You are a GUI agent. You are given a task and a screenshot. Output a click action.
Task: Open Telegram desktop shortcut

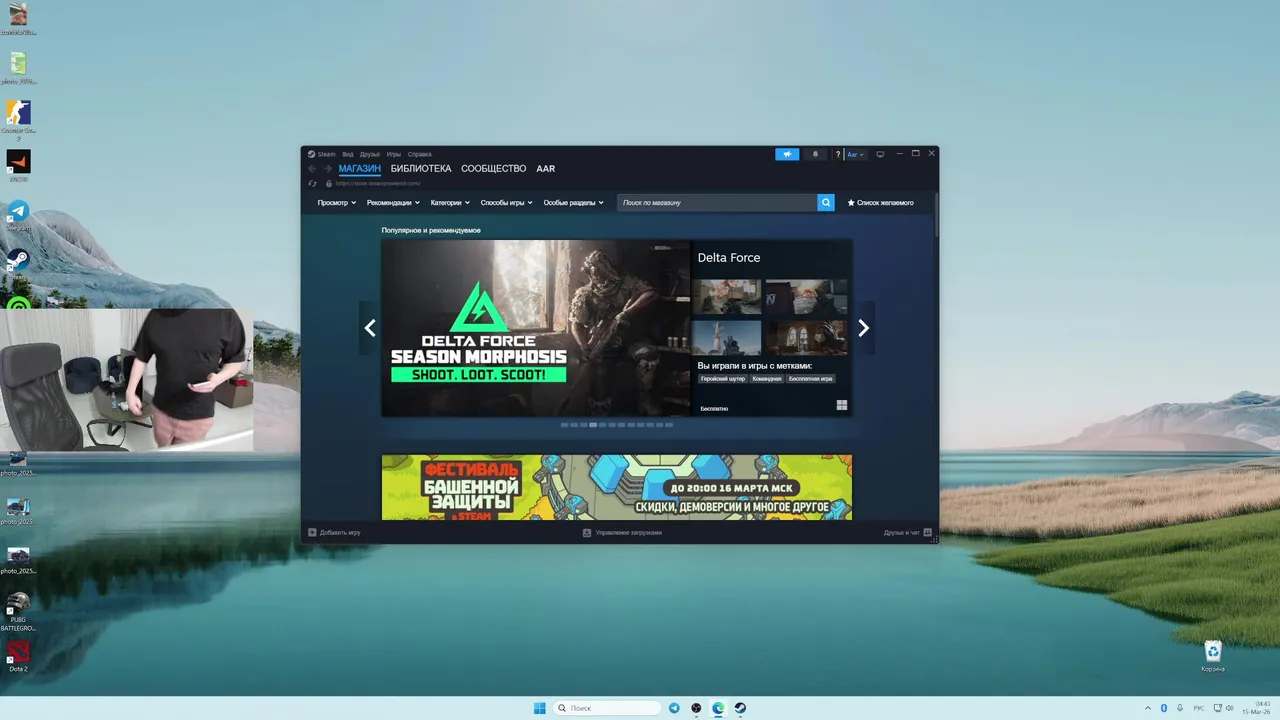pyautogui.click(x=18, y=216)
